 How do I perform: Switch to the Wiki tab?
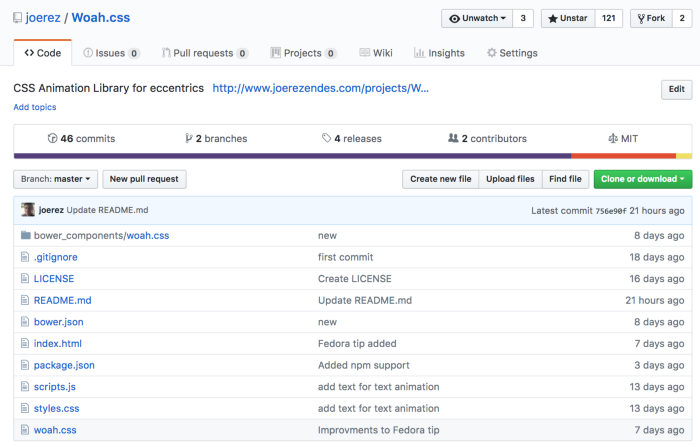[376, 53]
